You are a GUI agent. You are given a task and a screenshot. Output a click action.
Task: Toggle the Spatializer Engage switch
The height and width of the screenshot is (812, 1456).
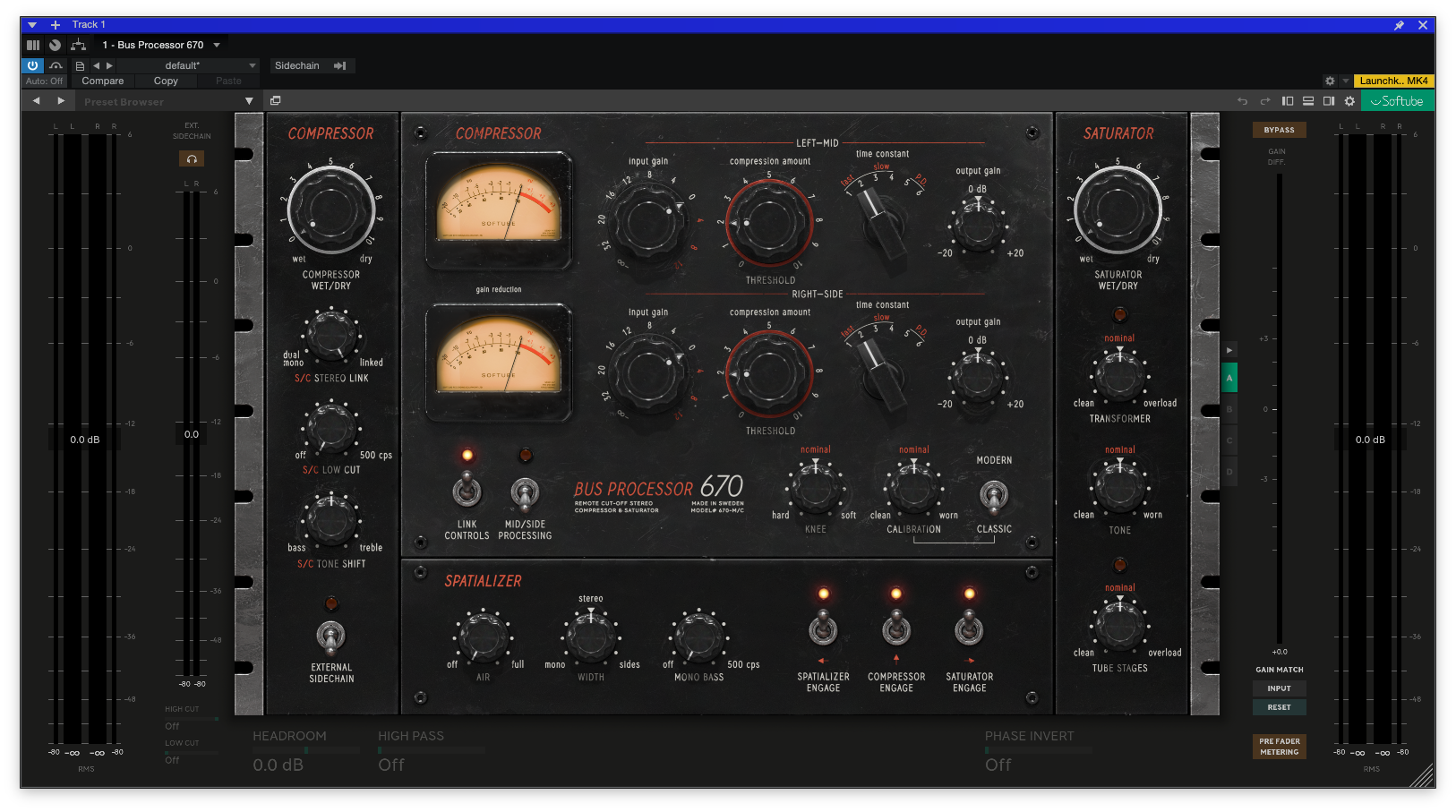click(823, 628)
